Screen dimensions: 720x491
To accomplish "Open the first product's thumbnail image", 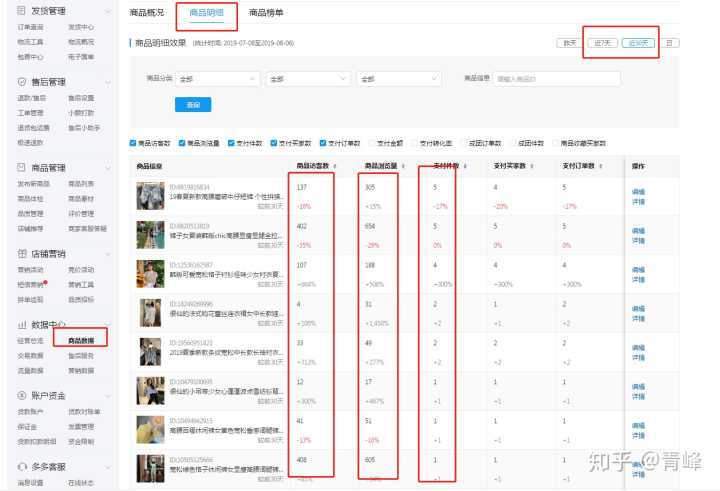I will click(151, 193).
